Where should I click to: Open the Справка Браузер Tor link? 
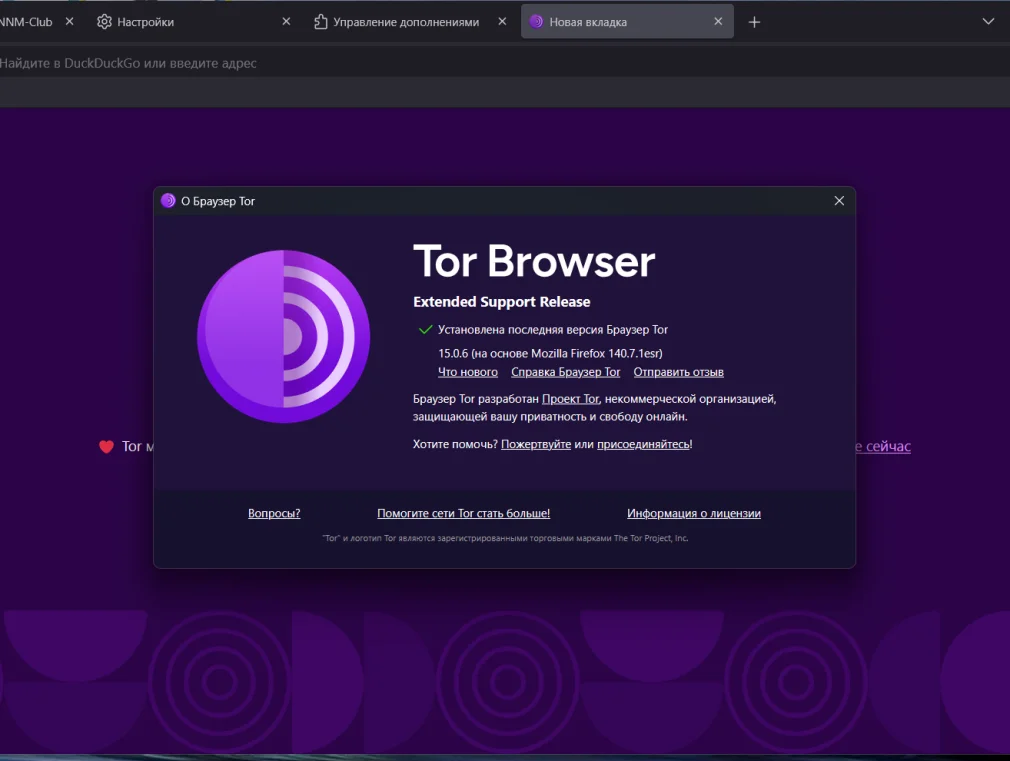pyautogui.click(x=565, y=372)
